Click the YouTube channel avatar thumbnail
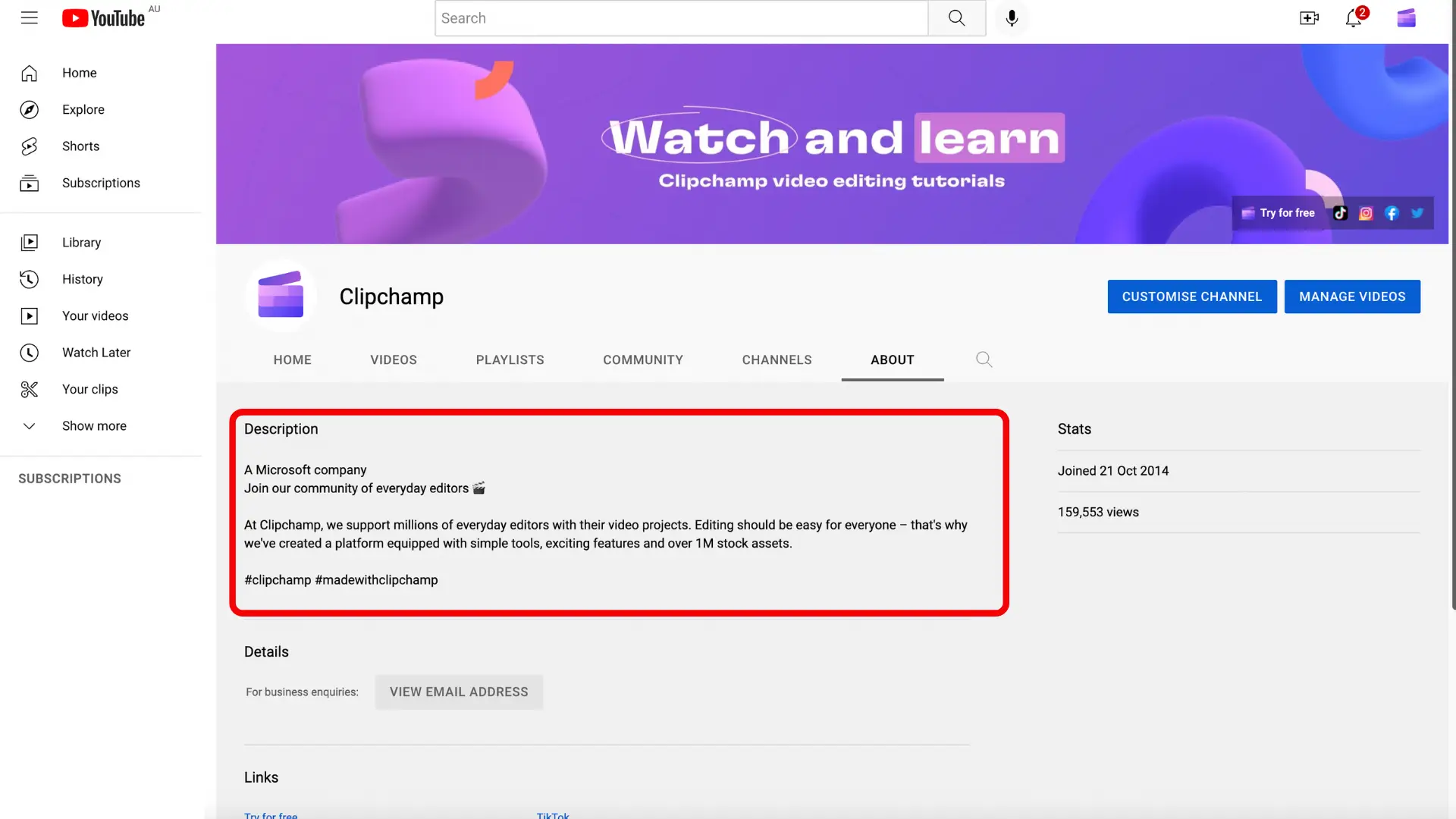1456x819 pixels. pyautogui.click(x=281, y=296)
